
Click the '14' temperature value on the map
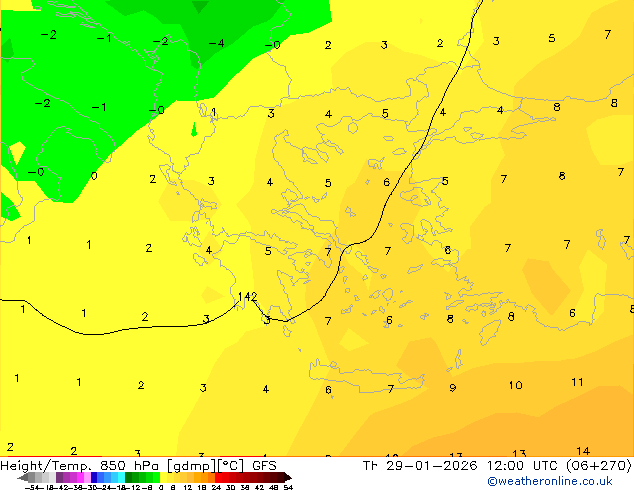[x=583, y=451]
